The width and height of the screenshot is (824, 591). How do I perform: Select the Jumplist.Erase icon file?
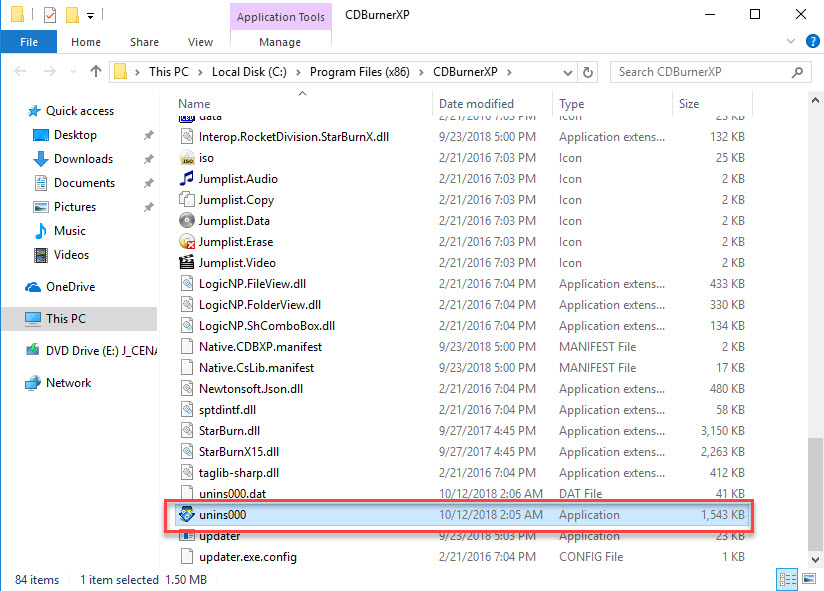click(187, 242)
